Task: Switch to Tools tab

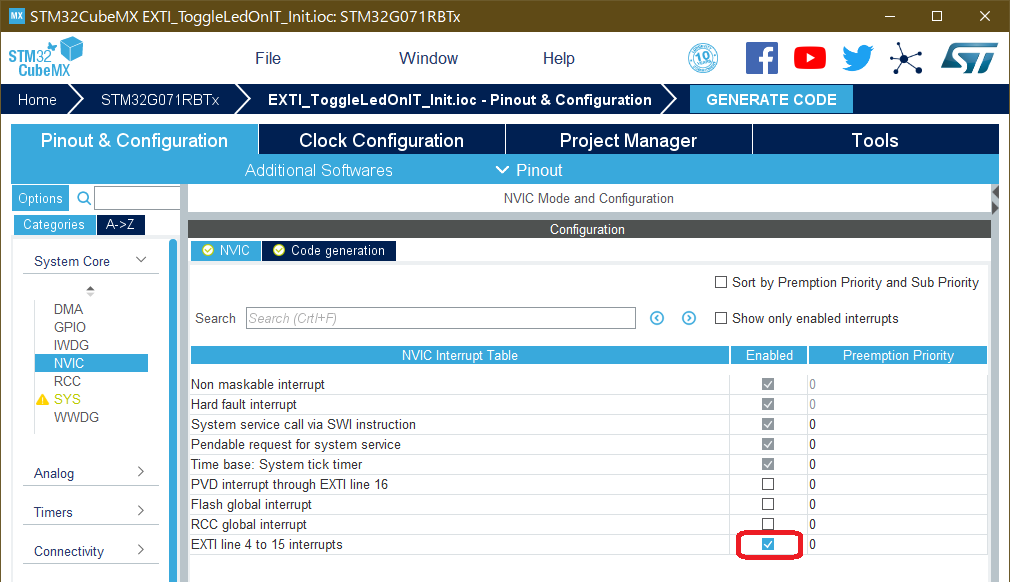Action: (875, 140)
